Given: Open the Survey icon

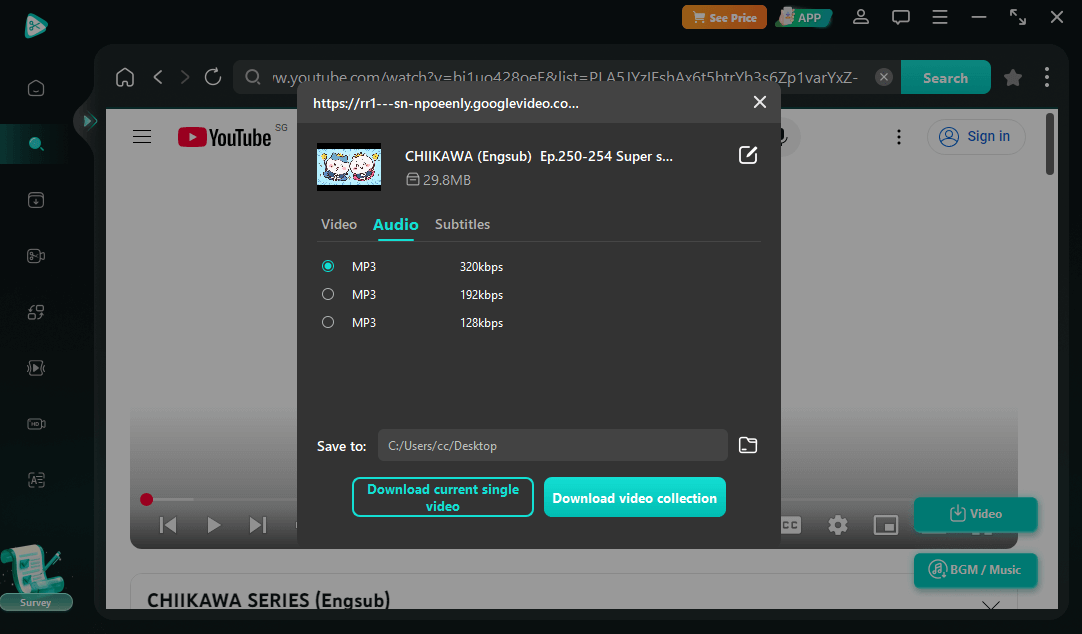Looking at the screenshot, I should (35, 578).
